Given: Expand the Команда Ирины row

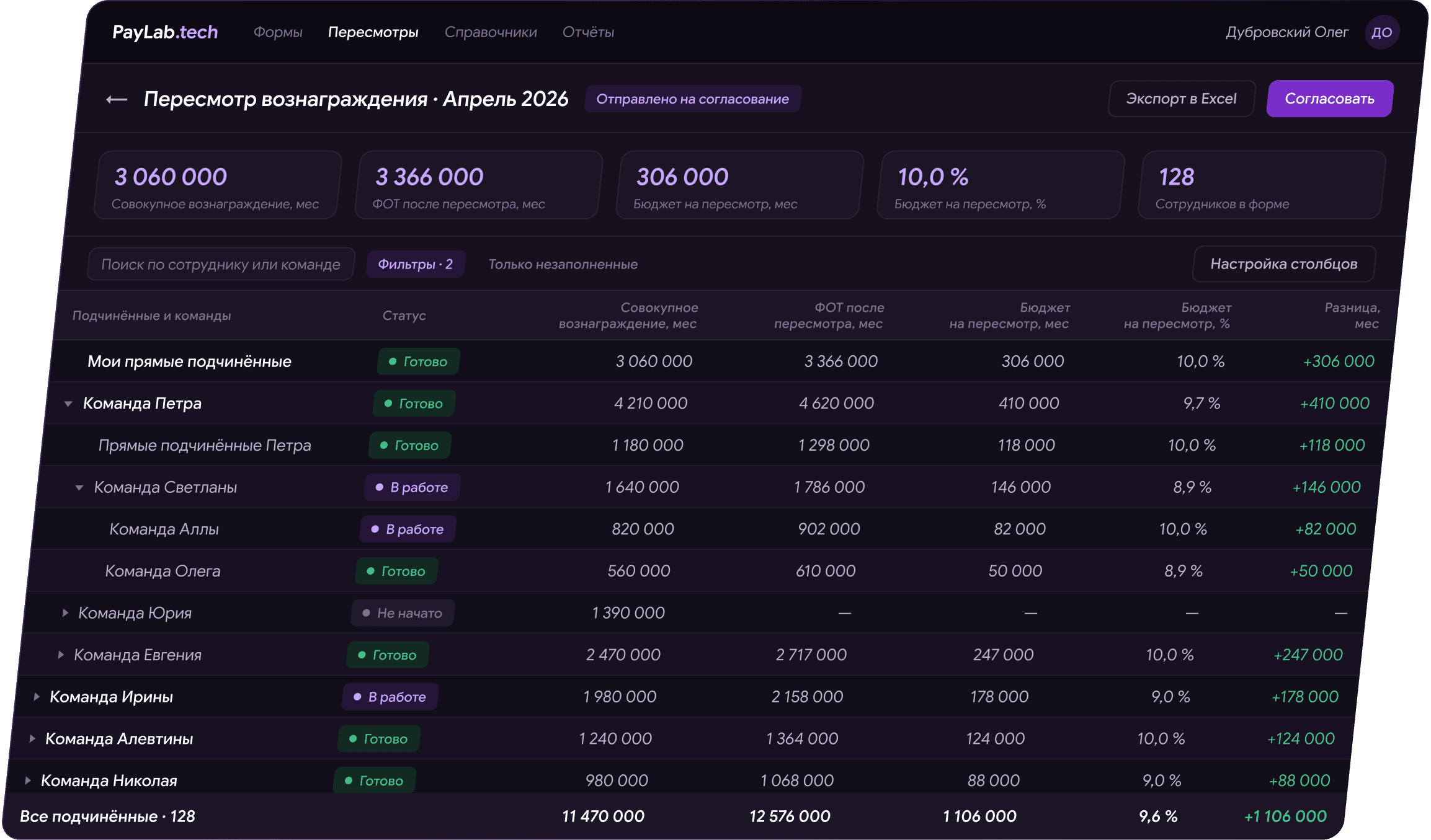Looking at the screenshot, I should coord(37,697).
